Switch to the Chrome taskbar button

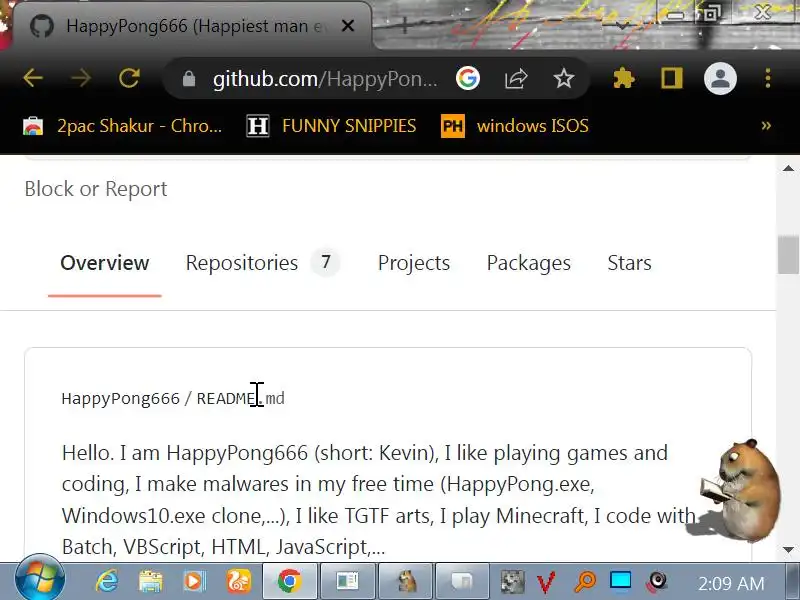pyautogui.click(x=290, y=582)
